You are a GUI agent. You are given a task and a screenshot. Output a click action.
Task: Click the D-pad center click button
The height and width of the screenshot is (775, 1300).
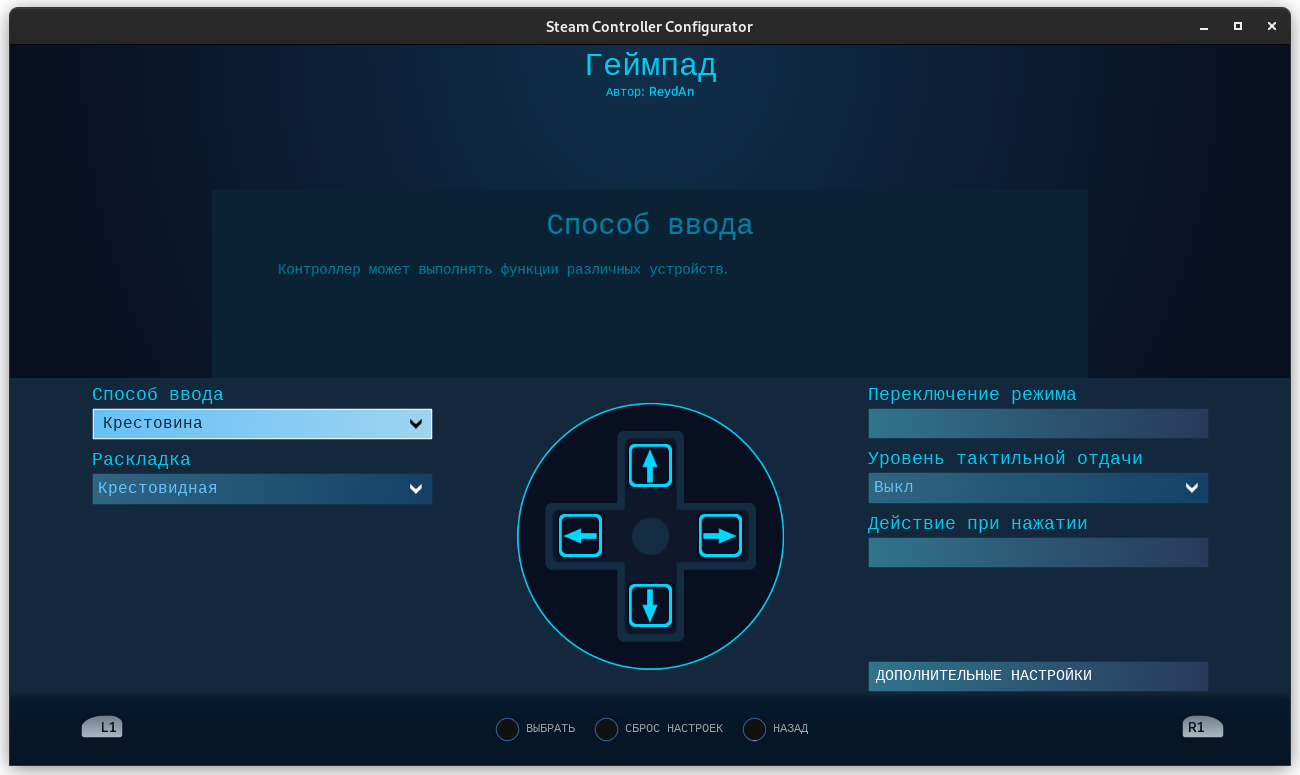[650, 536]
